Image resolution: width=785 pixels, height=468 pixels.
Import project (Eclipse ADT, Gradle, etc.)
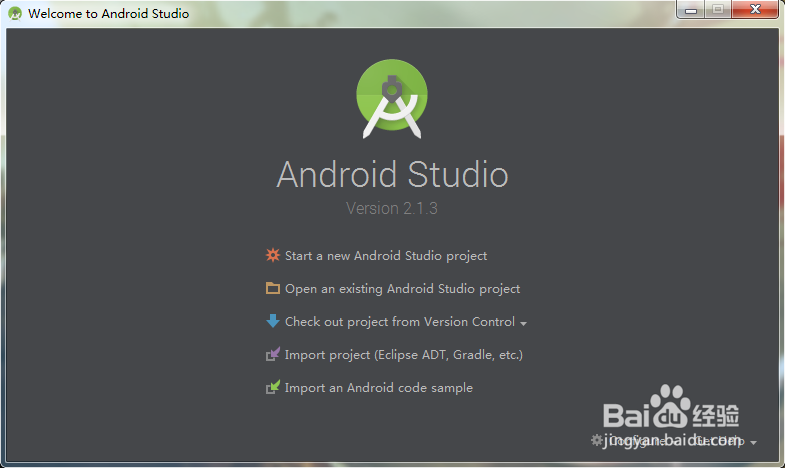[x=404, y=355]
